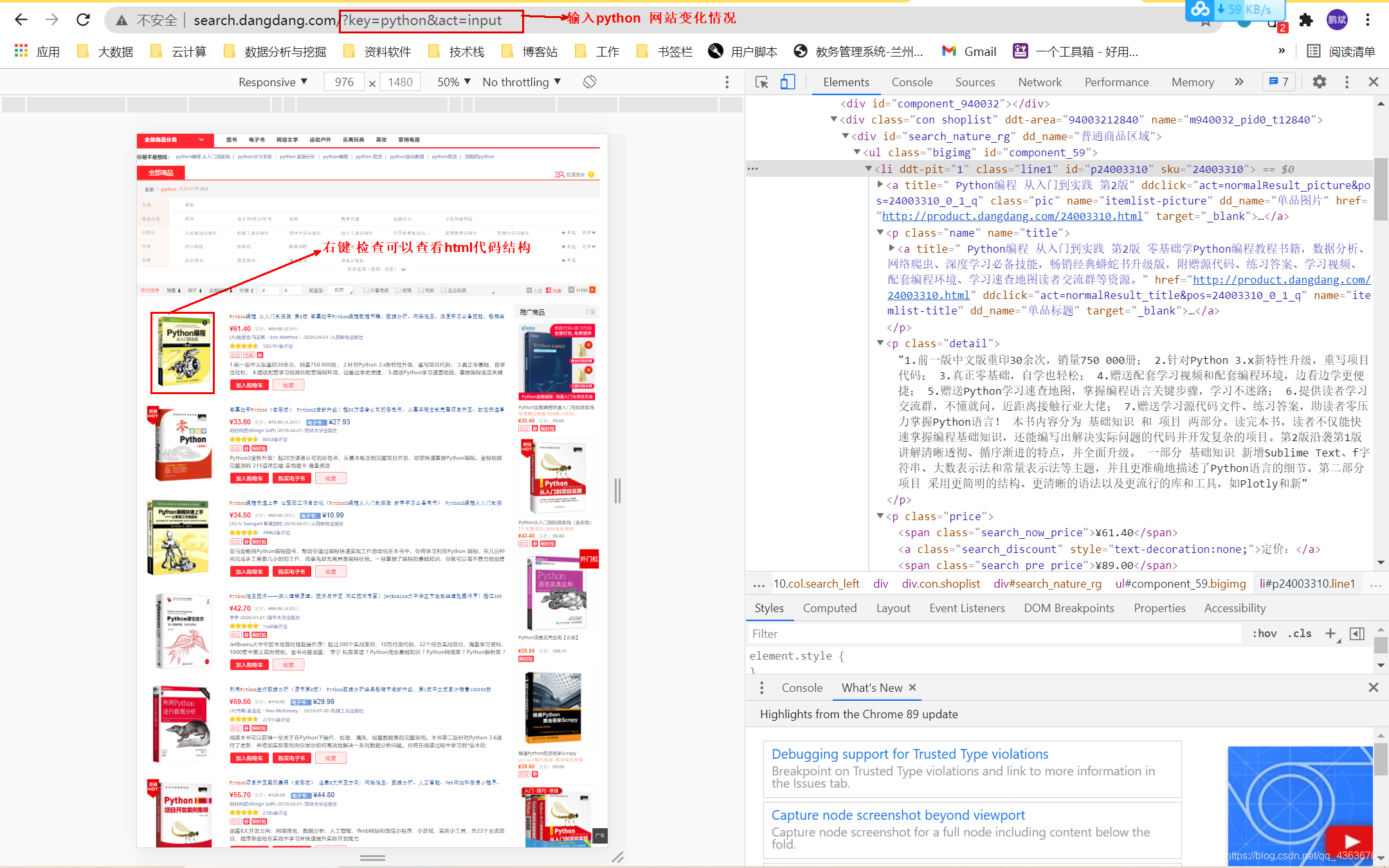Image resolution: width=1389 pixels, height=868 pixels.
Task: Click the rotate screen orientation icon
Action: tap(590, 82)
